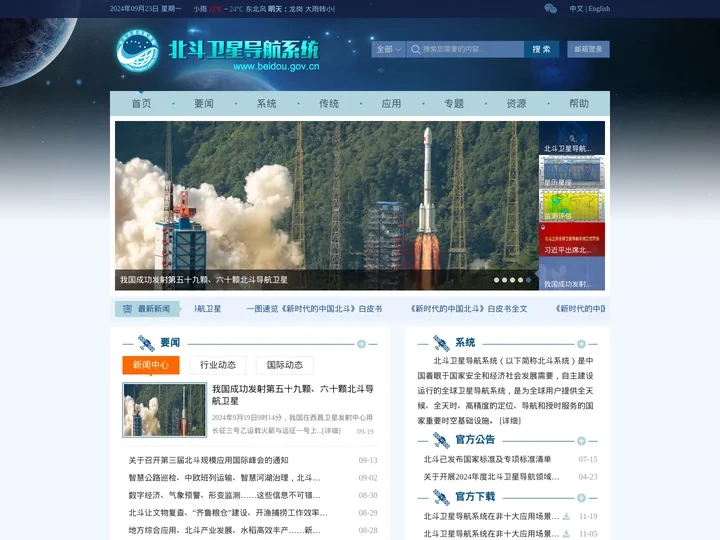Viewport: 720px width, 540px height.
Task: Click the satellite icon beside 系统
Action: click(x=441, y=343)
